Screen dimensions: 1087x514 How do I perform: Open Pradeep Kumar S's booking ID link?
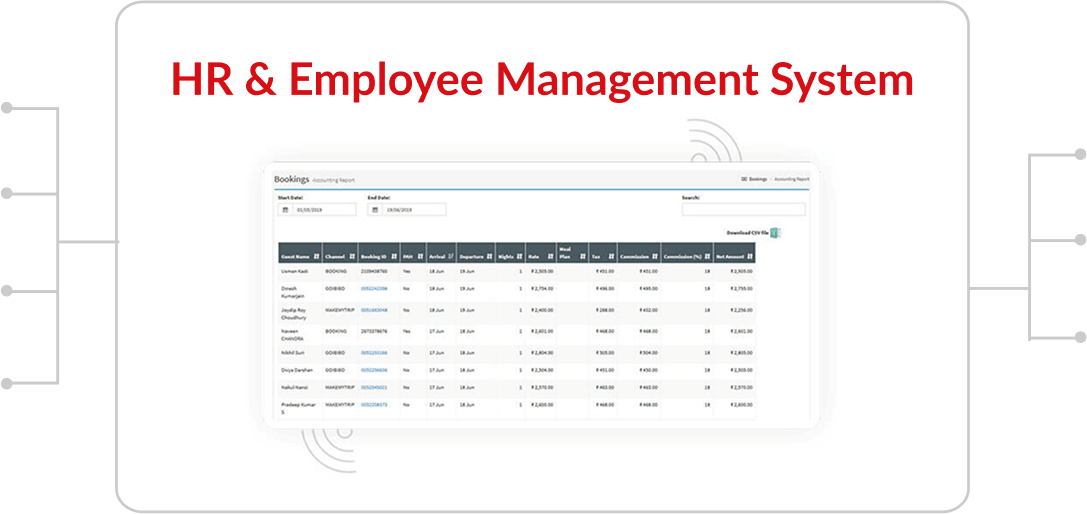click(x=374, y=404)
